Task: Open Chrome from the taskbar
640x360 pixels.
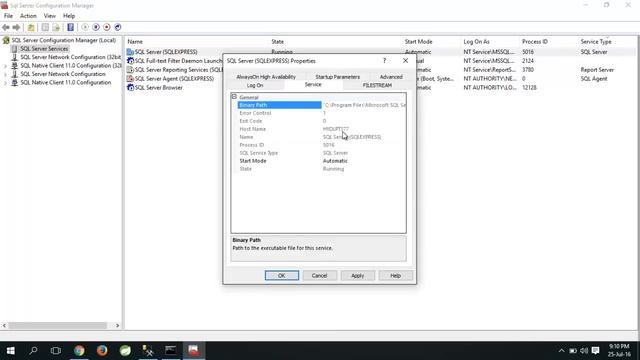Action: [x=79, y=351]
